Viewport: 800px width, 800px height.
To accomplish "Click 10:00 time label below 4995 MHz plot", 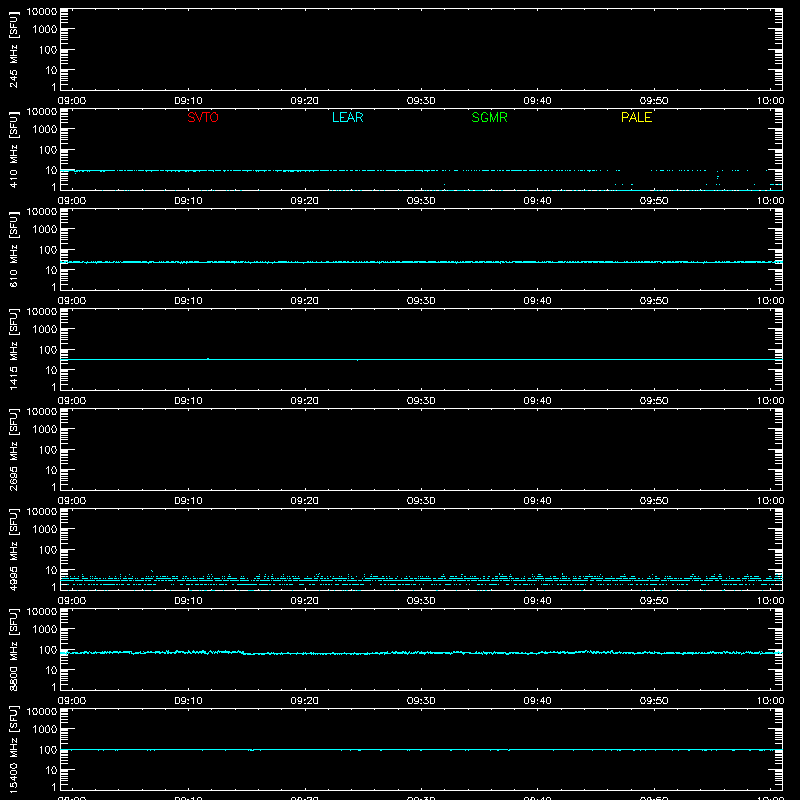I will tap(770, 601).
